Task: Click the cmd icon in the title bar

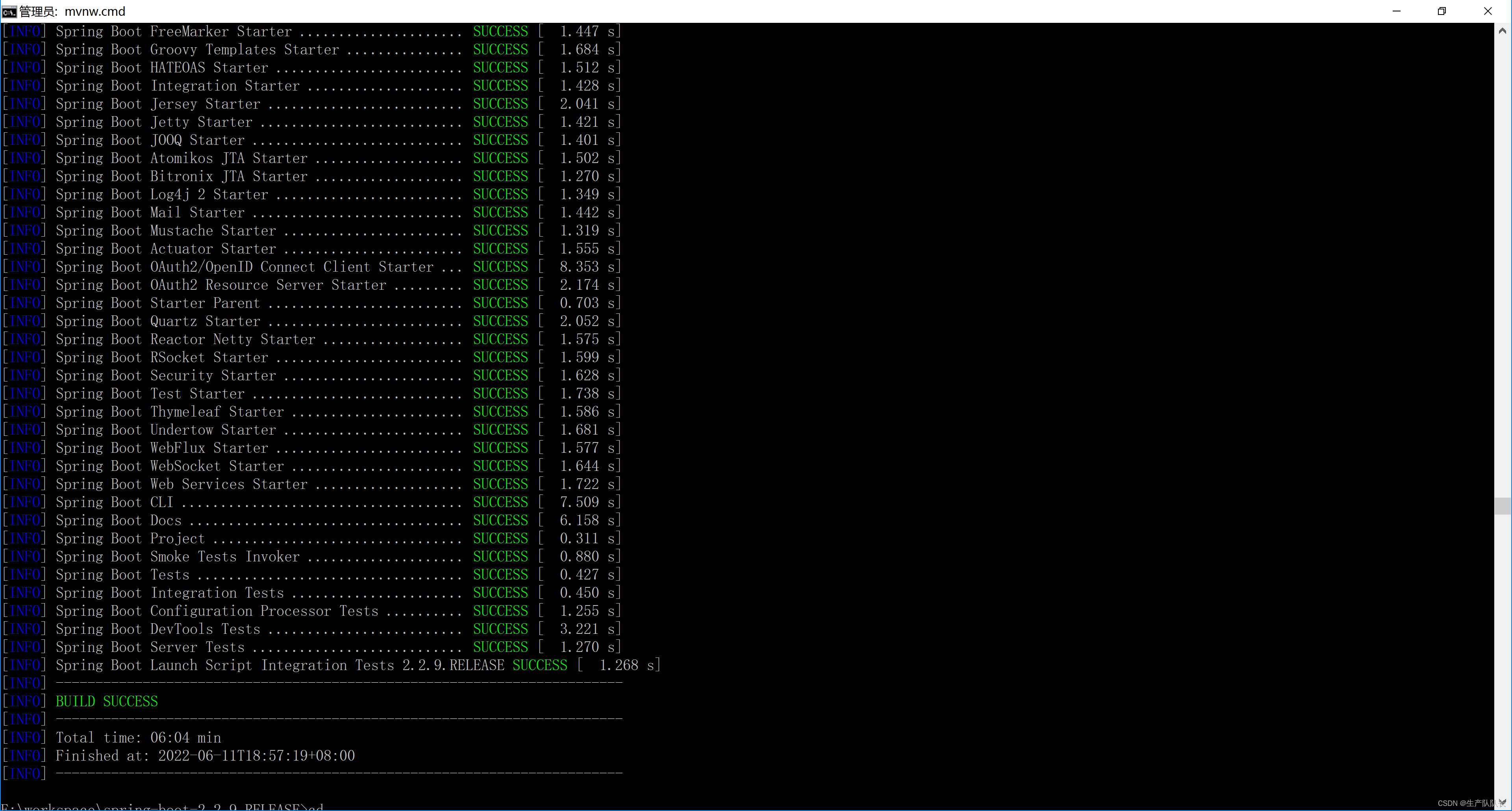Action: [x=9, y=12]
